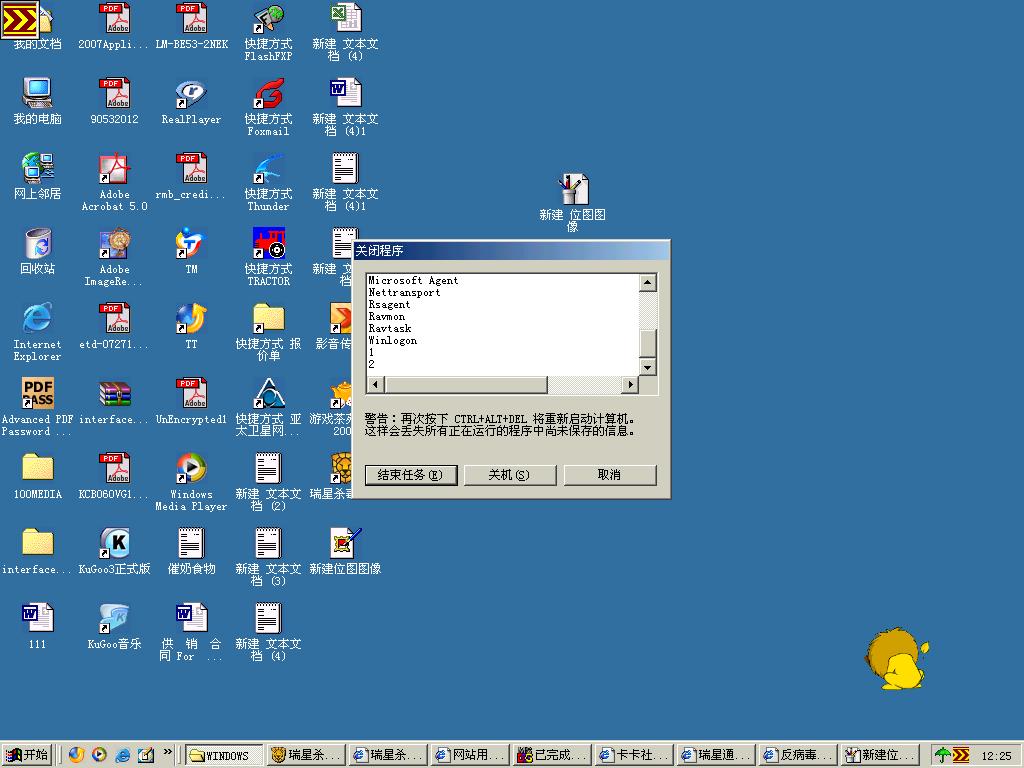Select the Windows Media Player shortcut
The image size is (1024, 768).
191,481
